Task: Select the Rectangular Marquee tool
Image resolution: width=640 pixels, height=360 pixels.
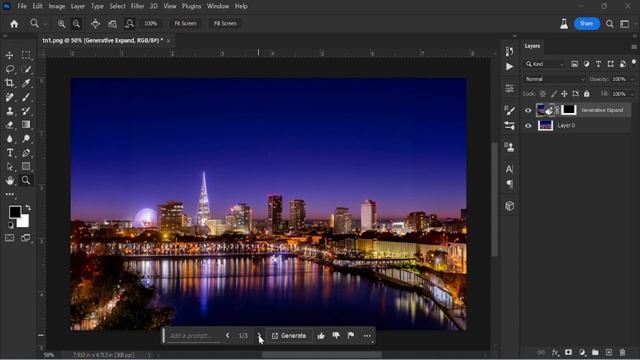Action: pyautogui.click(x=26, y=55)
